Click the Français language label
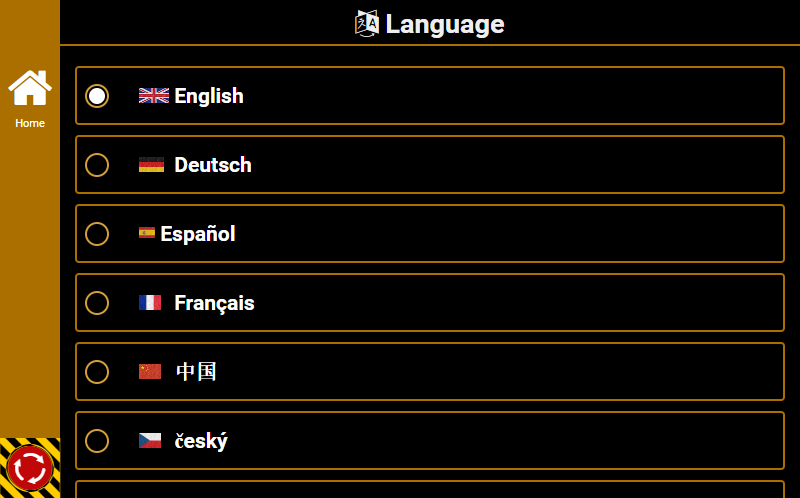 tap(214, 303)
